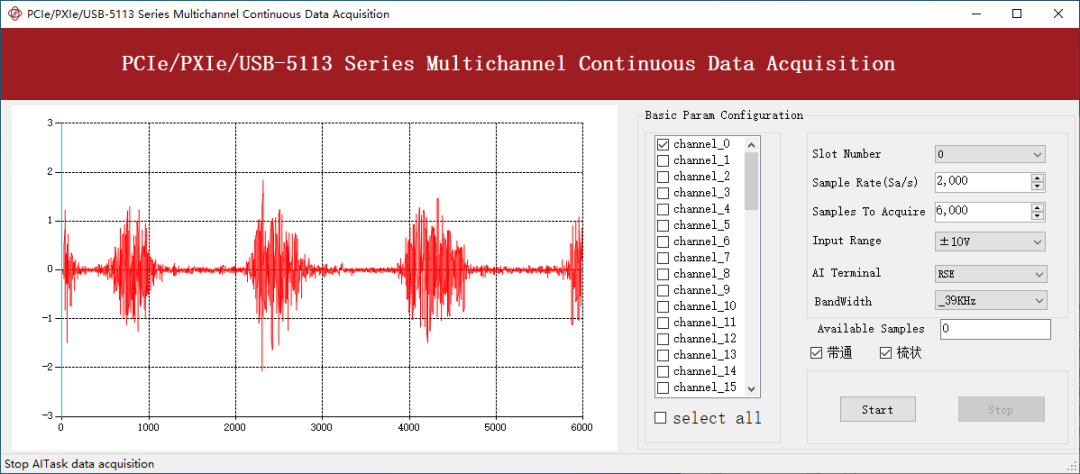Click the blue cursor line on the chart
The width and height of the screenshot is (1080, 474).
point(61,269)
